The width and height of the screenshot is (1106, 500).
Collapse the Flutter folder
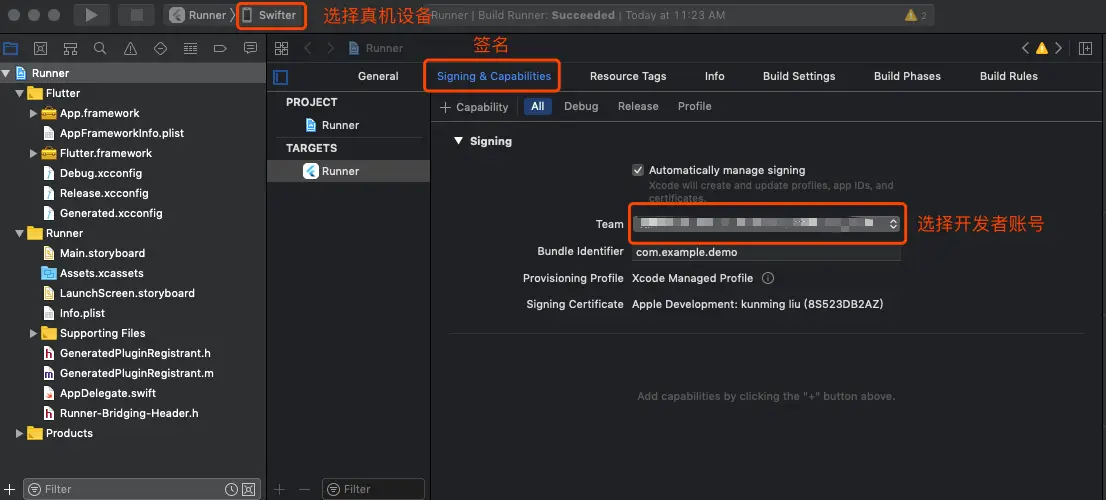[19, 93]
